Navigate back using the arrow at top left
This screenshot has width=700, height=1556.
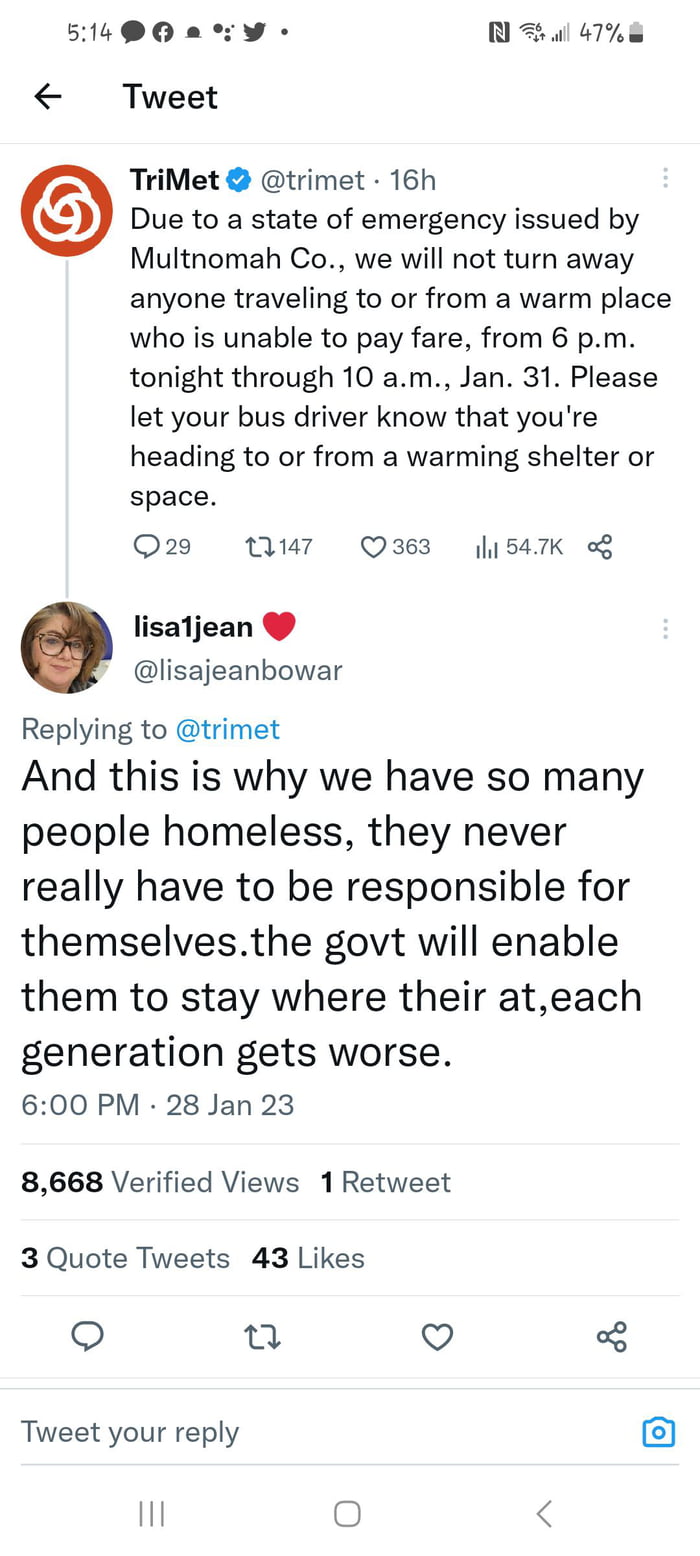point(47,96)
